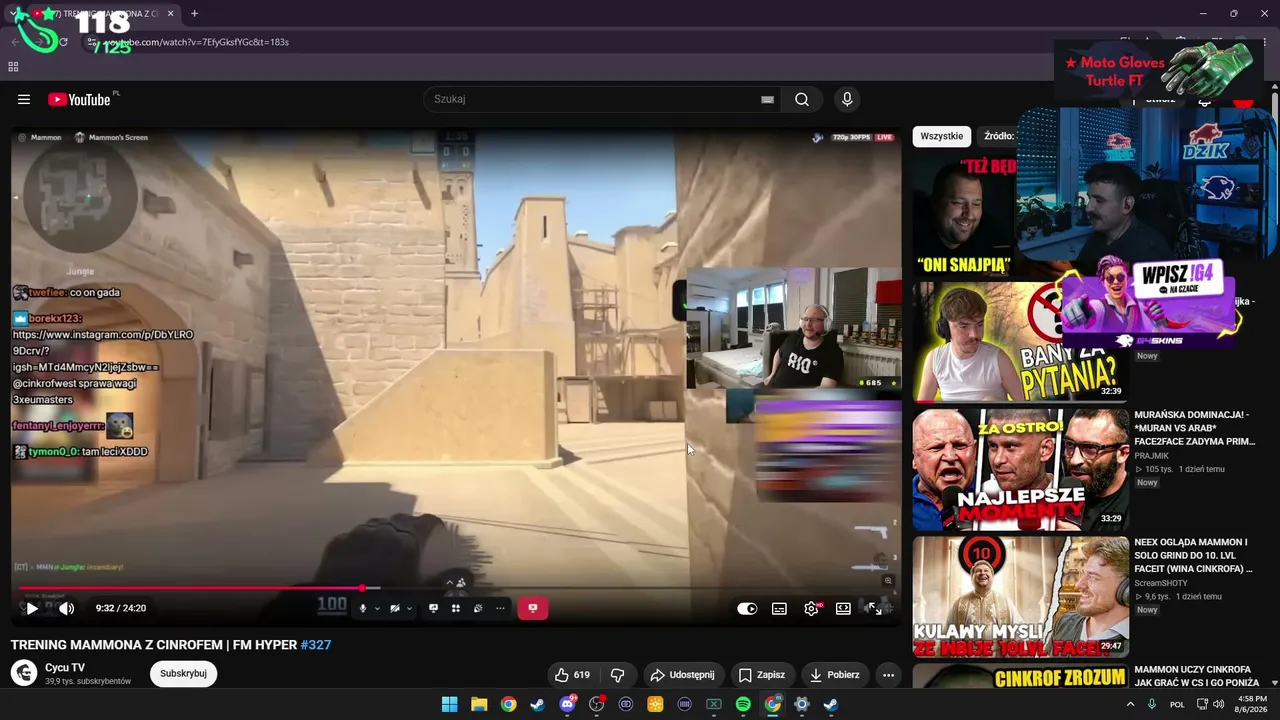The image size is (1280, 720).
Task: Open more actions three-dot menu
Action: (x=888, y=675)
